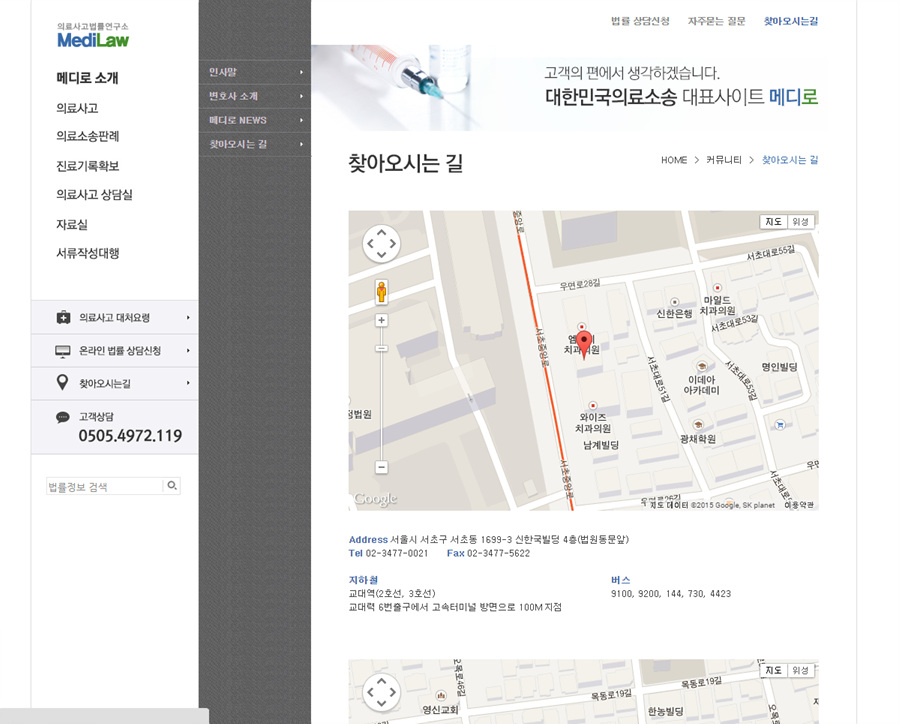Click arrow beside 의료사고 대처요령
Screen dimensions: 900x724
188,318
